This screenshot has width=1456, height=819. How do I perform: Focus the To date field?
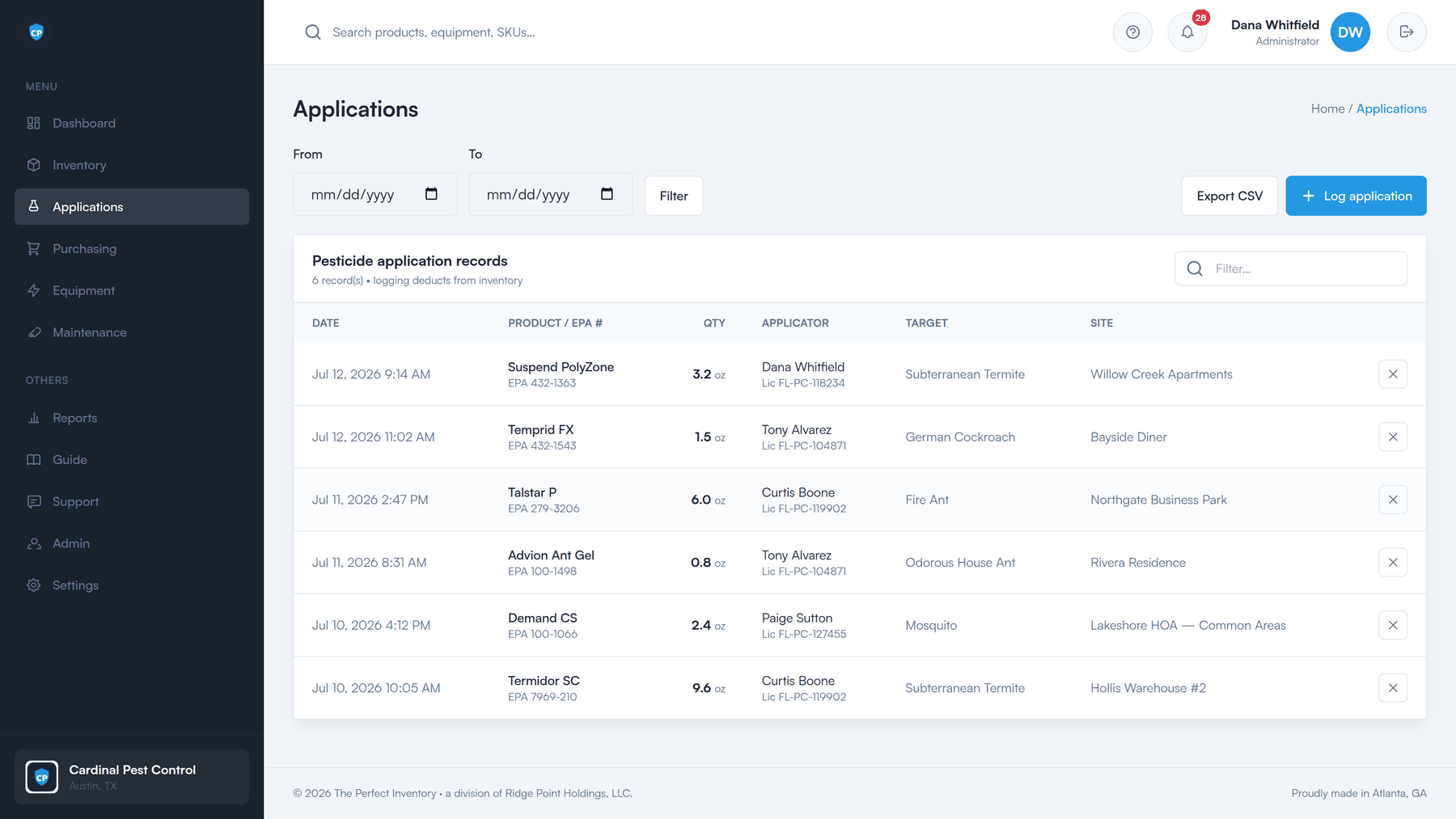click(x=551, y=194)
